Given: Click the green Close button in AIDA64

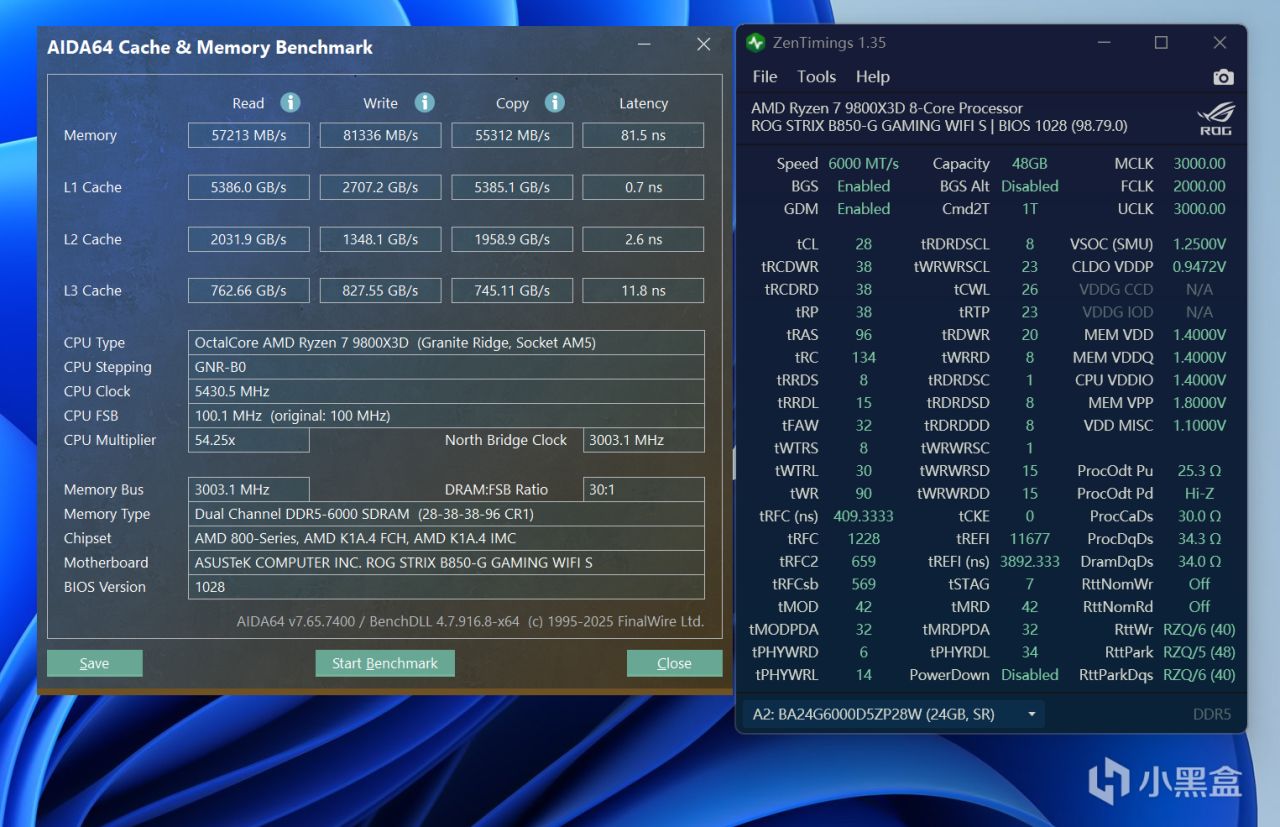Looking at the screenshot, I should (x=674, y=663).
